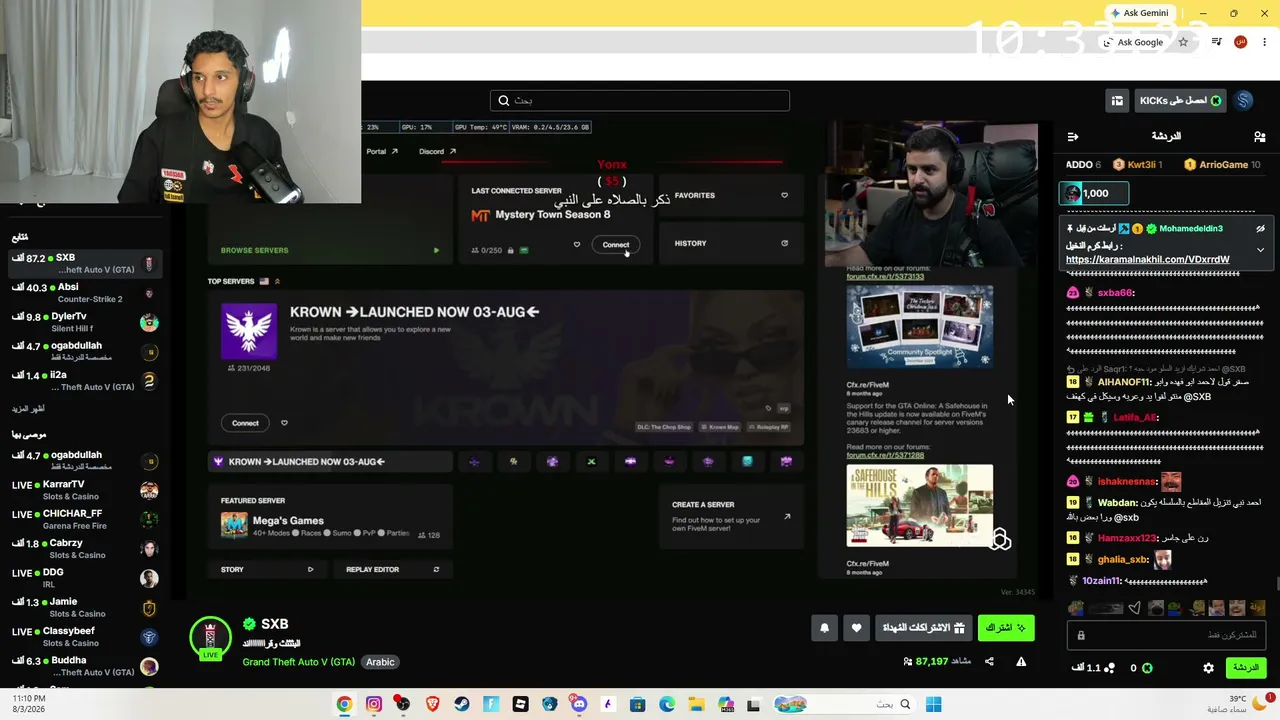Click the Windows taskbar search box
The image size is (1280, 720).
point(843,704)
